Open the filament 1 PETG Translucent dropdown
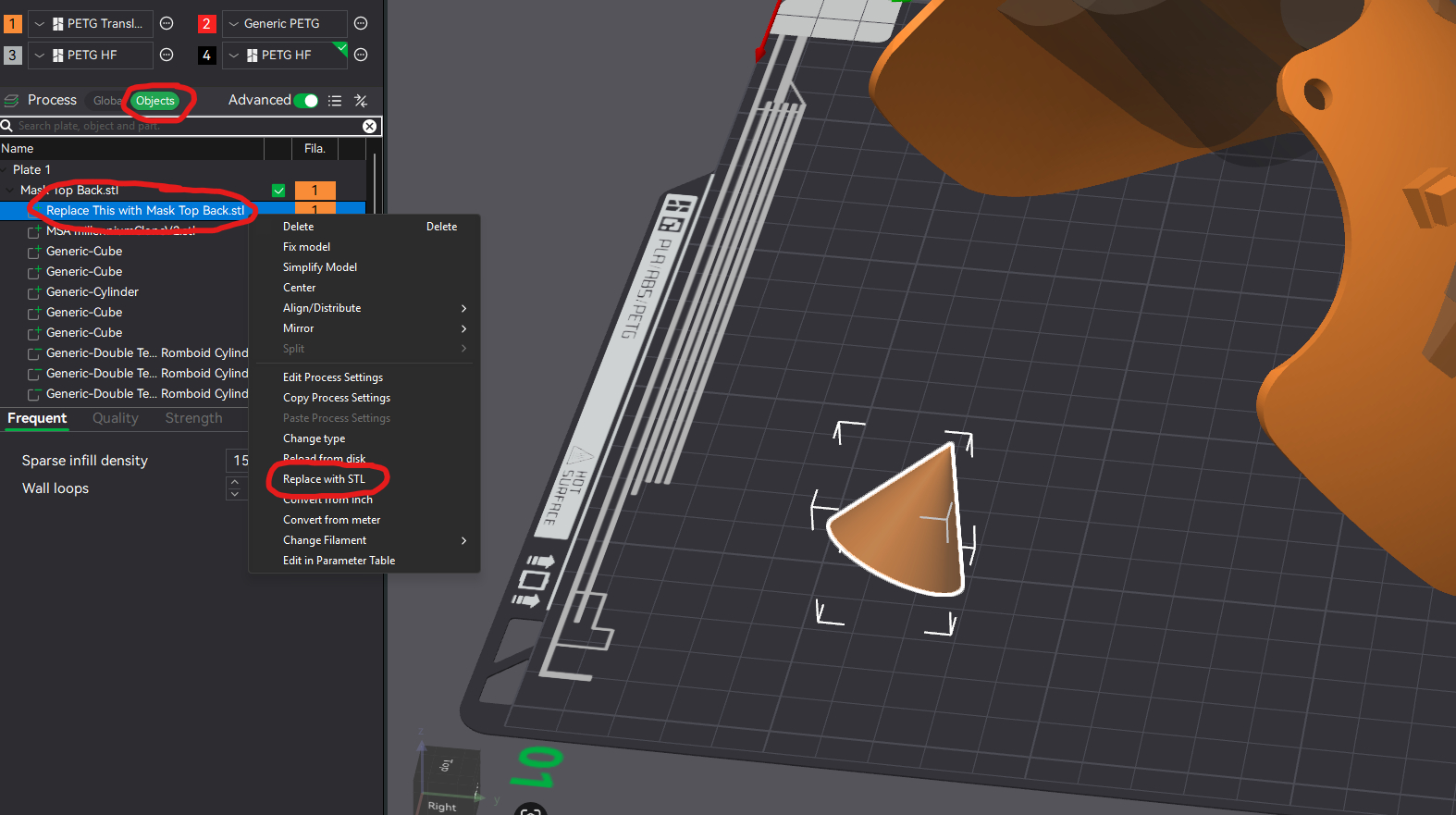 click(91, 24)
